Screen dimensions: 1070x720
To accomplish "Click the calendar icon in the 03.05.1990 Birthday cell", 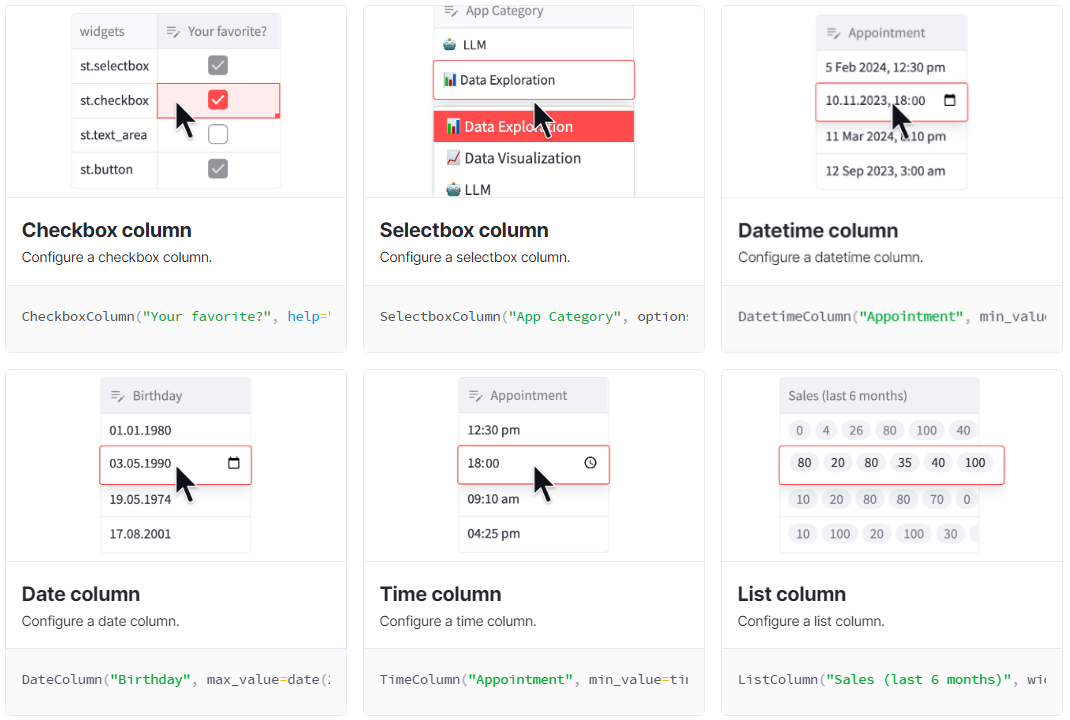I will click(233, 464).
